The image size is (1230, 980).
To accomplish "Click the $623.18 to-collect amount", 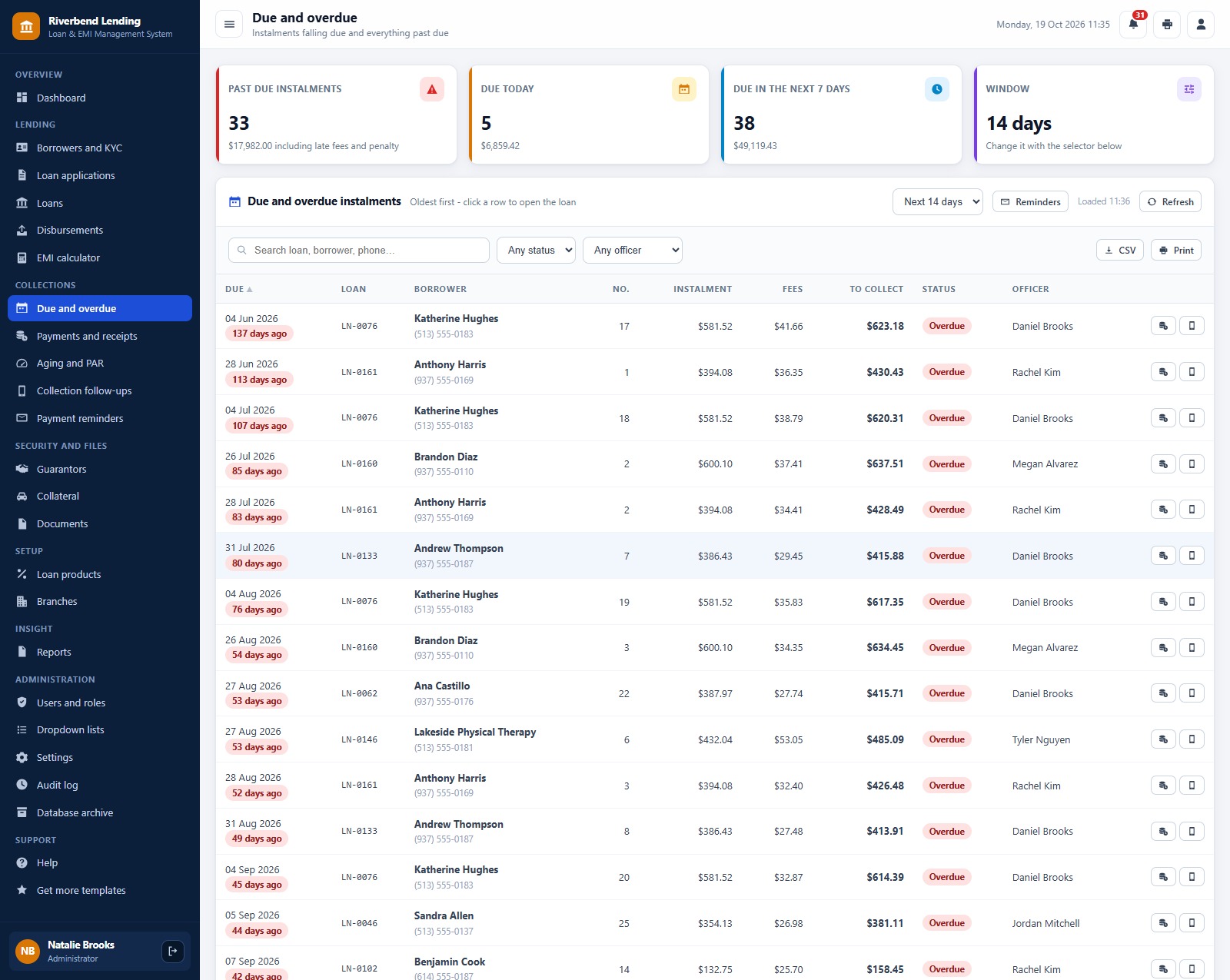I will click(x=885, y=326).
